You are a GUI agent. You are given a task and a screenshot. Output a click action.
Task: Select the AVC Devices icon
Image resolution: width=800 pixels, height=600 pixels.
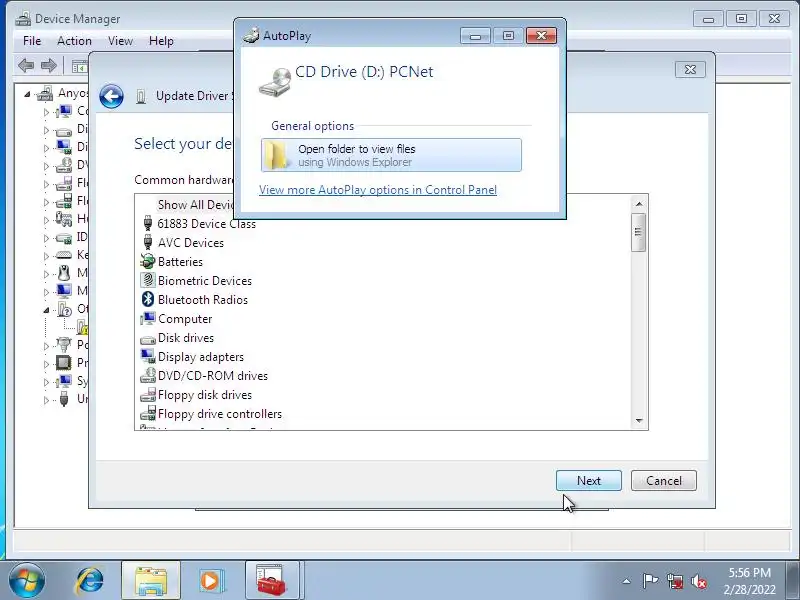point(148,242)
